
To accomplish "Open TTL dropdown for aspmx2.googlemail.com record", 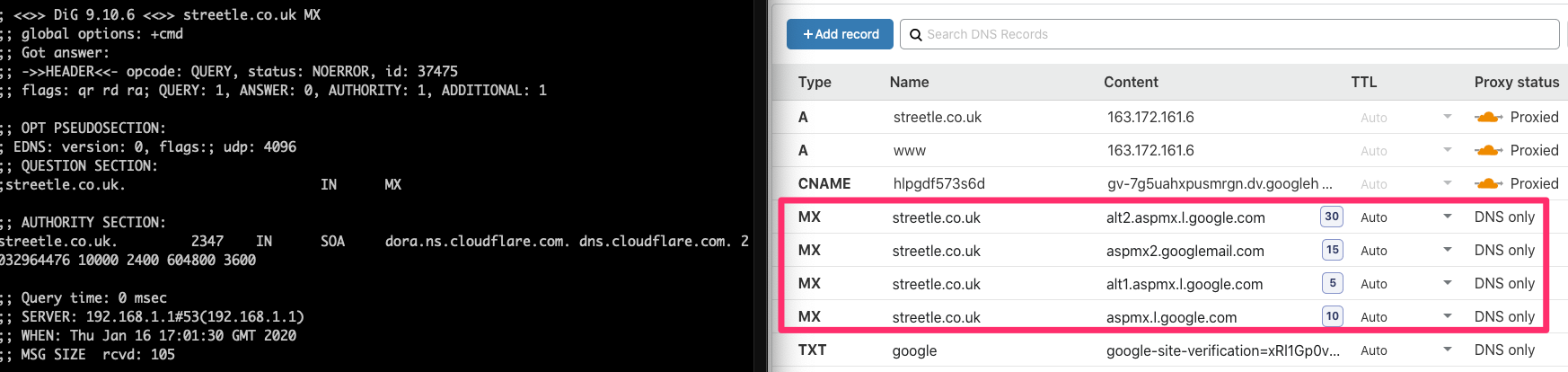I will click(1448, 250).
